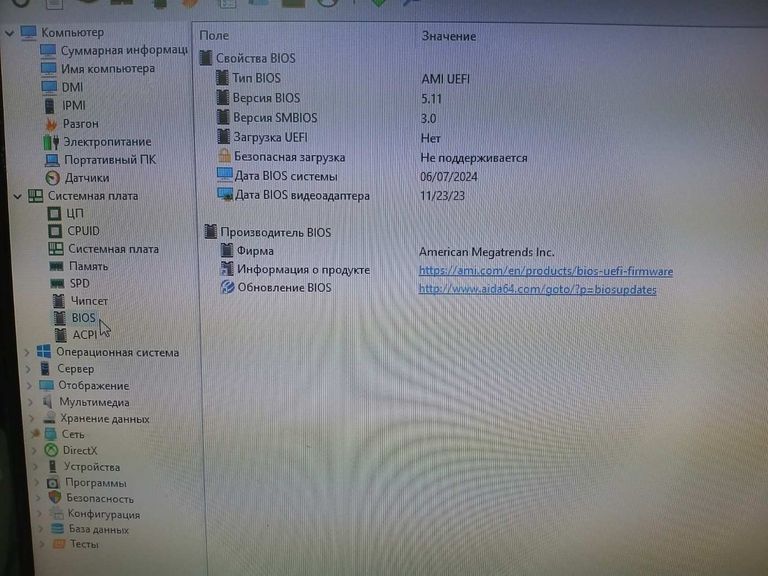Click the Поле column header
Viewport: 768px width, 576px height.
coord(214,36)
